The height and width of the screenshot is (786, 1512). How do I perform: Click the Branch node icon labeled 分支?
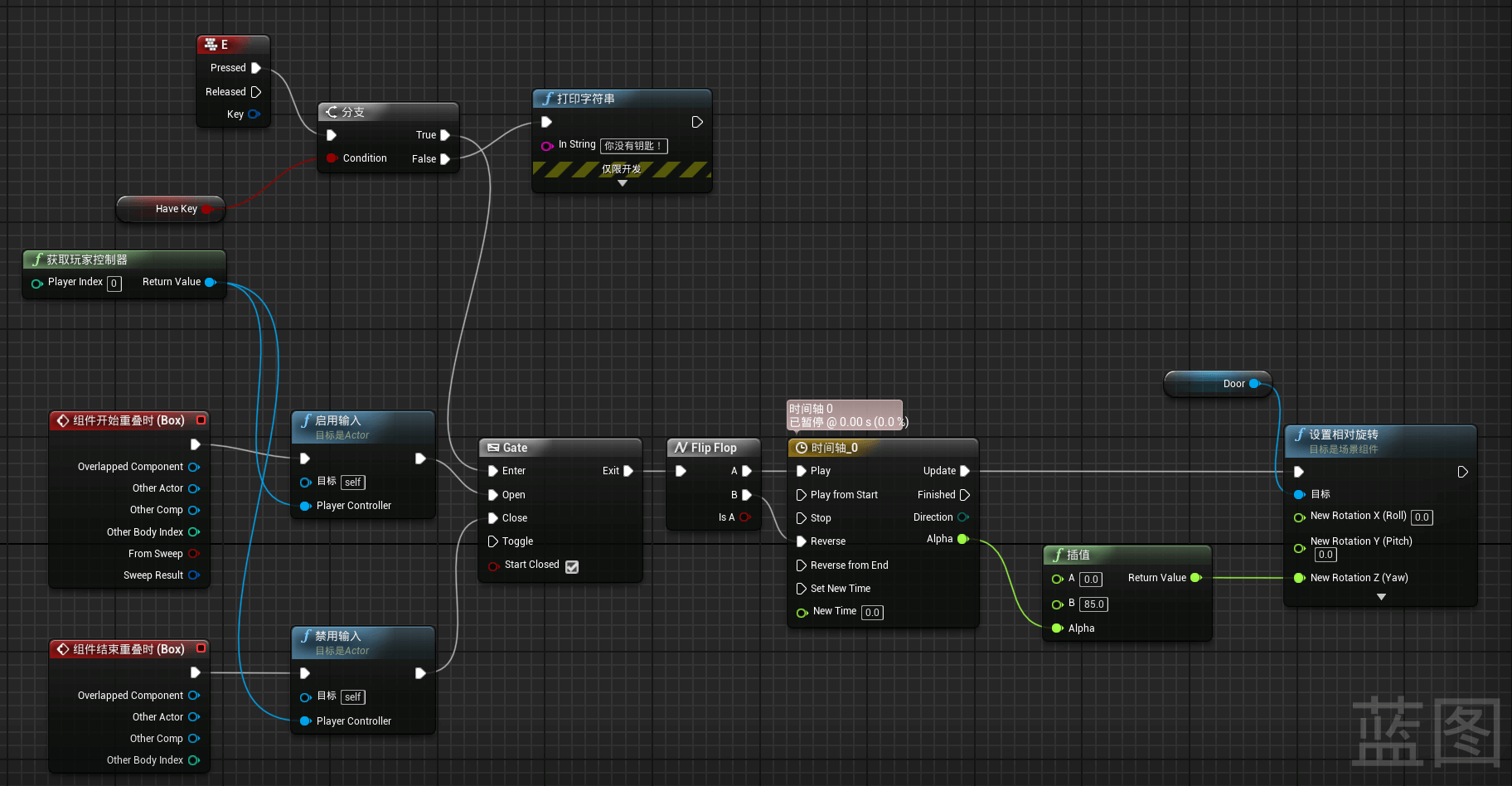332,112
